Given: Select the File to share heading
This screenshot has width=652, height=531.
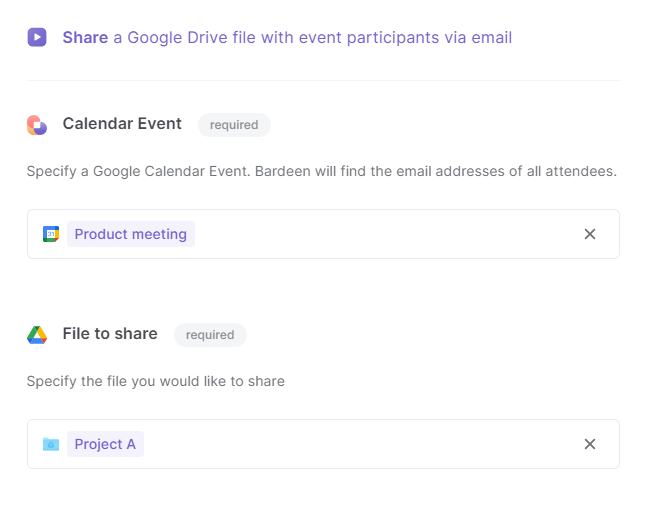Looking at the screenshot, I should tap(110, 334).
